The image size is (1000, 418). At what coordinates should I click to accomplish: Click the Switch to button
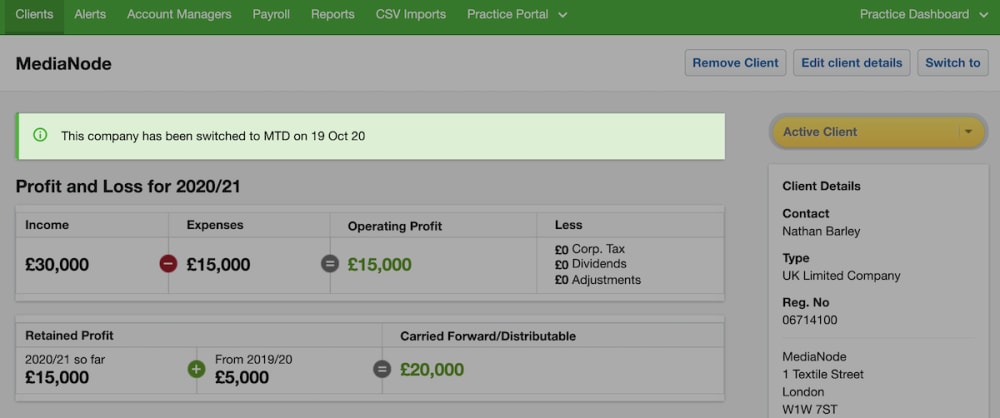click(952, 63)
